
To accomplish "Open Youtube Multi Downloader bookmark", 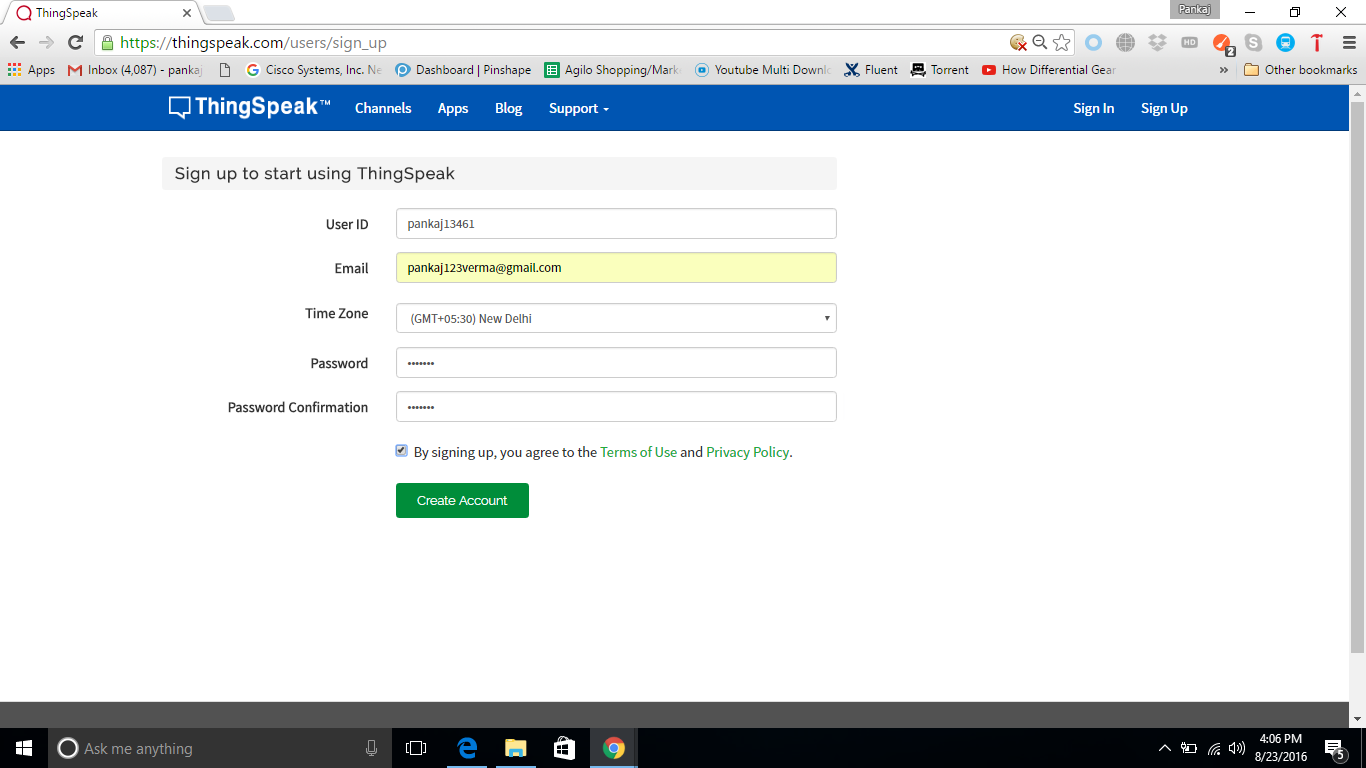I will pyautogui.click(x=763, y=70).
